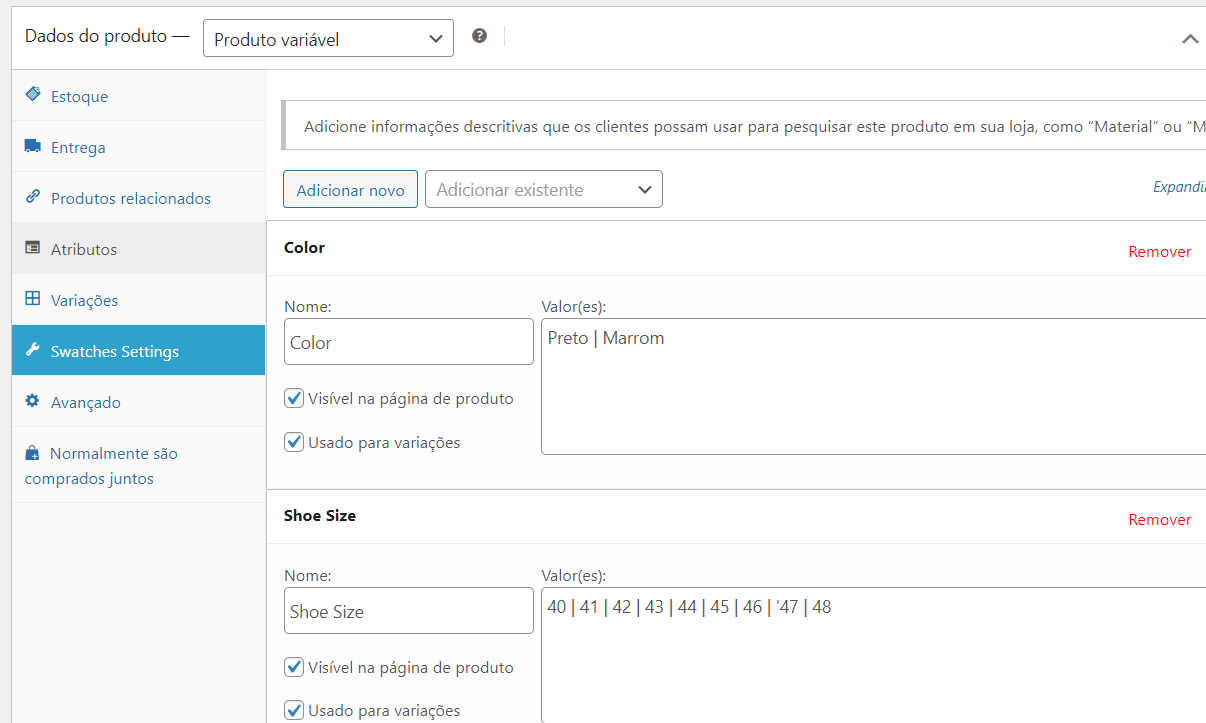The image size is (1206, 723).
Task: Switch to the Atributos tab
Action: 139,249
